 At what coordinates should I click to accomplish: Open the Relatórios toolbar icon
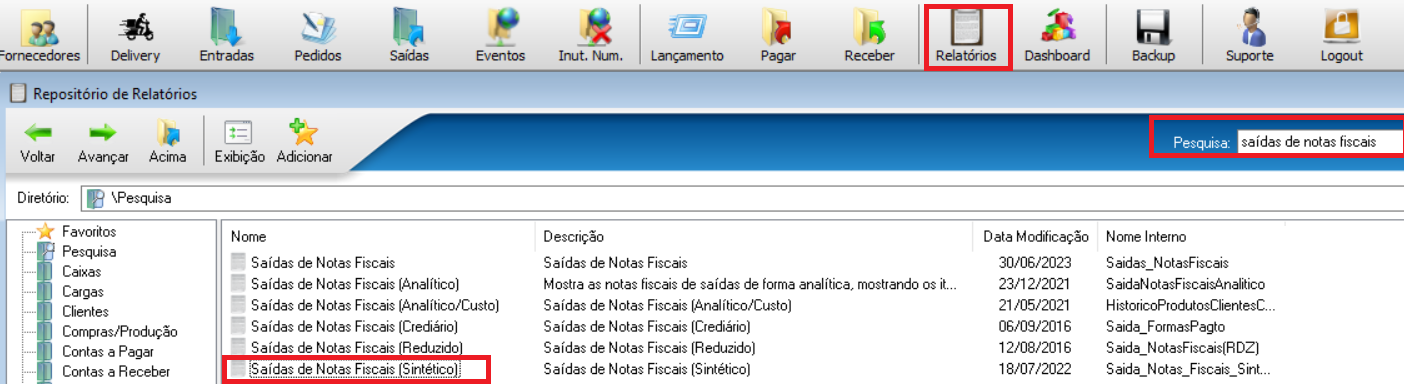coord(966,36)
